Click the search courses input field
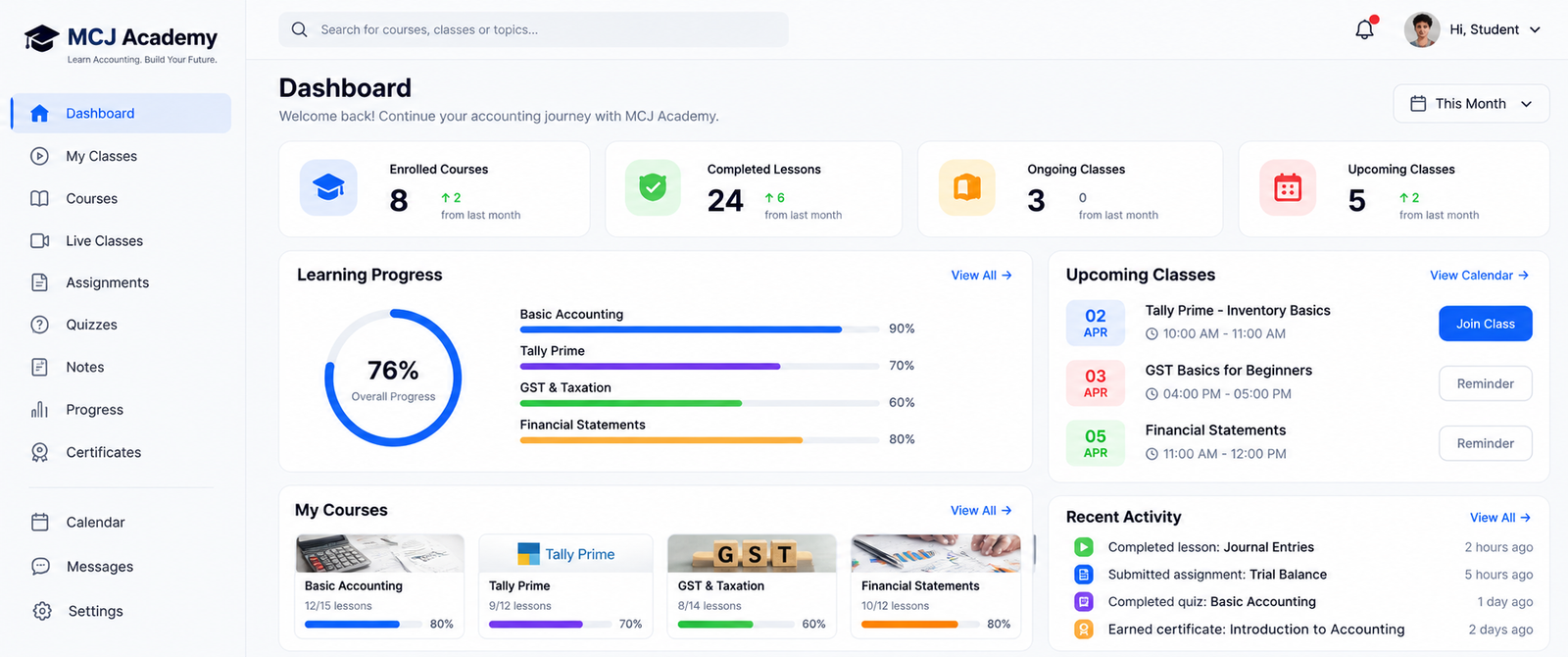This screenshot has height=657, width=1568. pyautogui.click(x=533, y=29)
